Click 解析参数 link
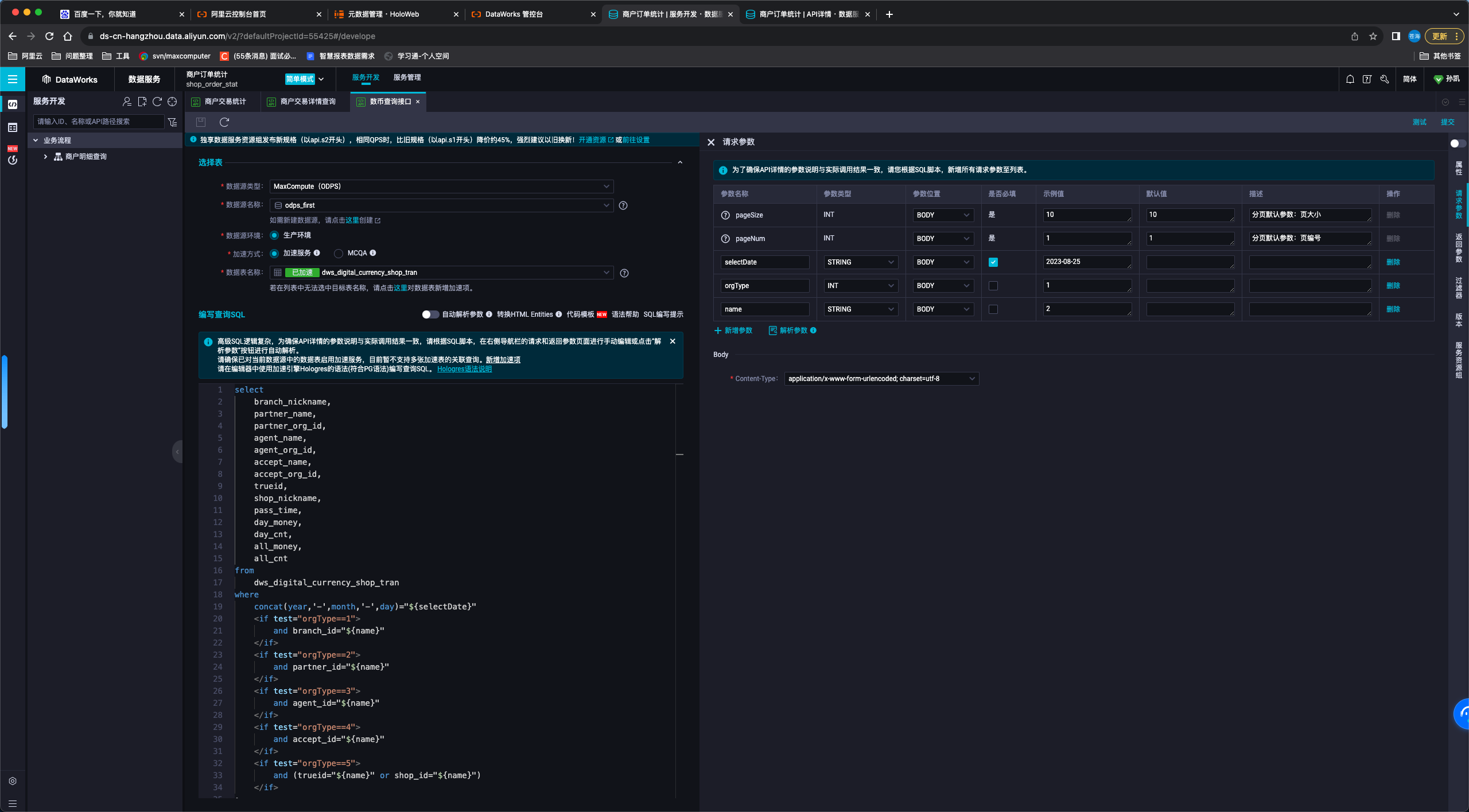The width and height of the screenshot is (1469, 812). (788, 331)
